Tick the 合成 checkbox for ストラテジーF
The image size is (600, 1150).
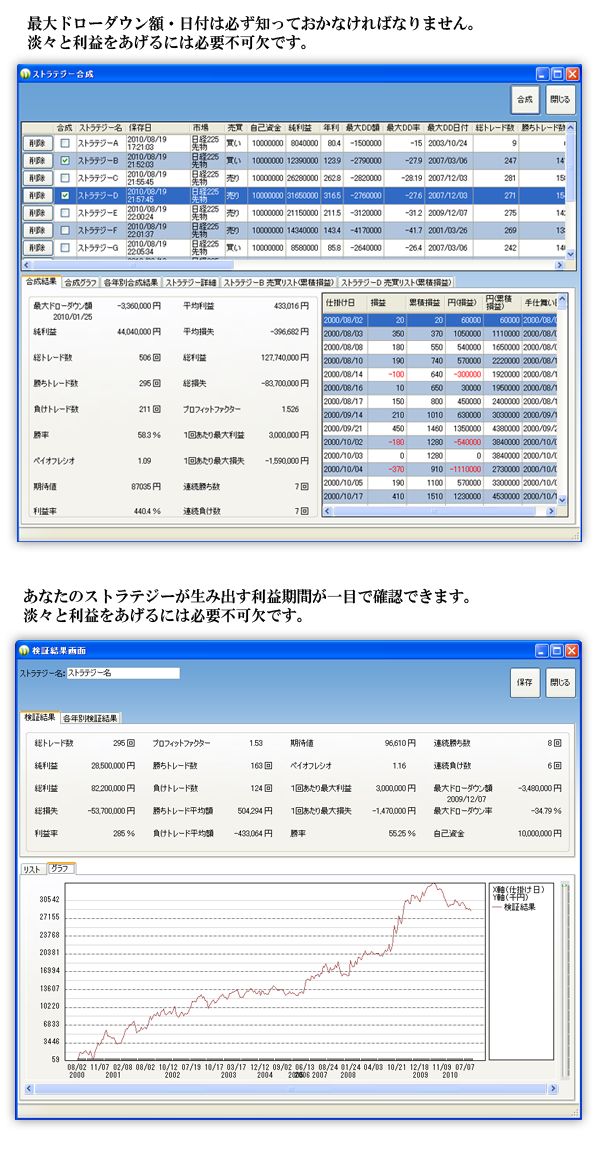click(65, 231)
